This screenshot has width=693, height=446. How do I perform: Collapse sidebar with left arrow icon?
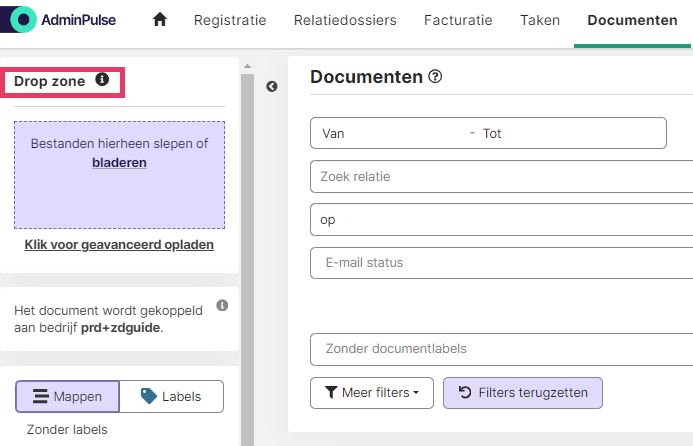(272, 86)
